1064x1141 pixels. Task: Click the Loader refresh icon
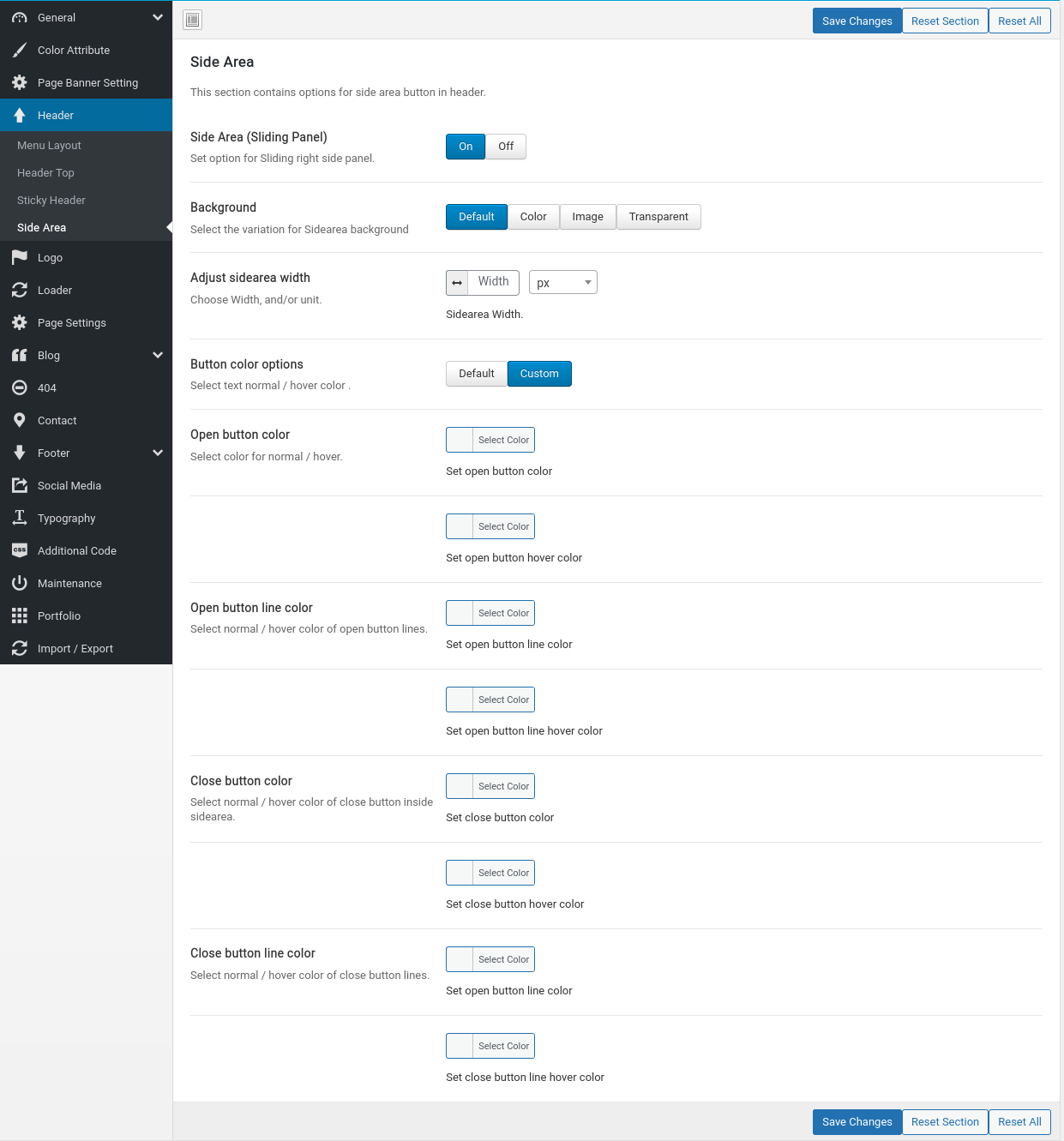(x=20, y=290)
